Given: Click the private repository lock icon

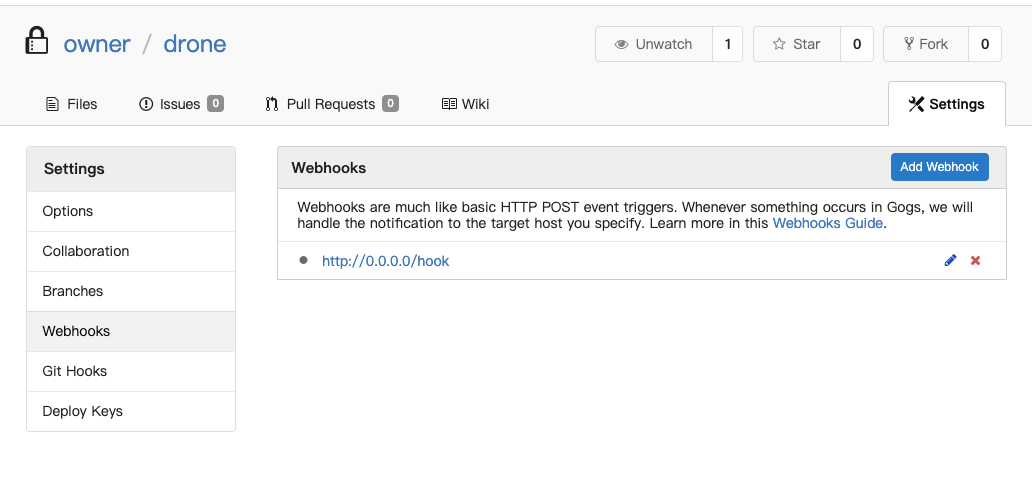Looking at the screenshot, I should click(37, 41).
